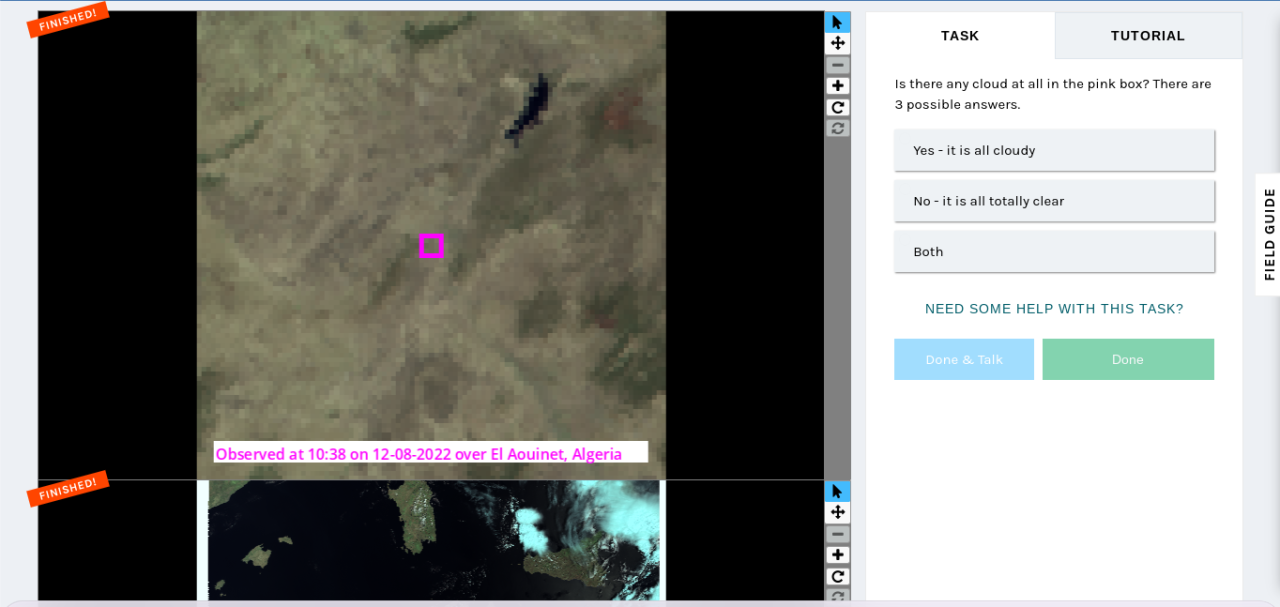This screenshot has height=607, width=1280.
Task: Open 'Need some help with this task?' link
Action: pos(1054,309)
